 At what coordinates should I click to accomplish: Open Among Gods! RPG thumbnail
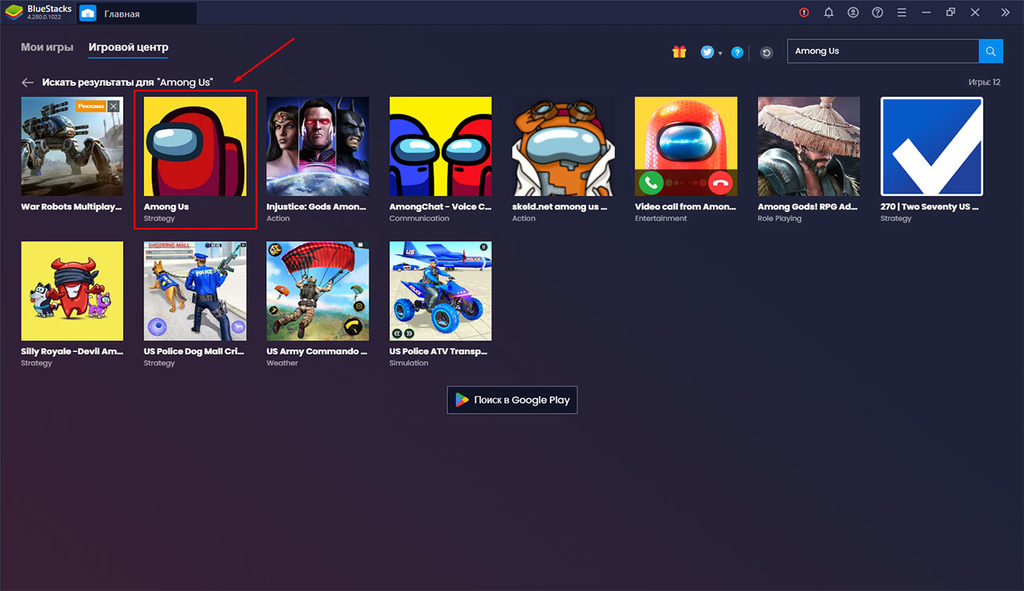tap(808, 146)
